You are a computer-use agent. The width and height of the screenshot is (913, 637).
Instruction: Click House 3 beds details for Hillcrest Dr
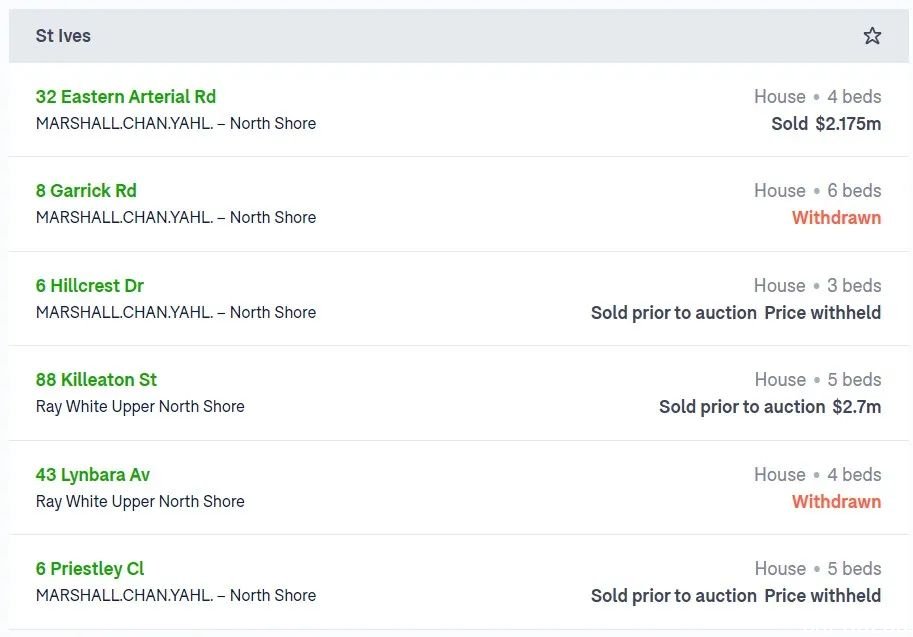pos(818,285)
